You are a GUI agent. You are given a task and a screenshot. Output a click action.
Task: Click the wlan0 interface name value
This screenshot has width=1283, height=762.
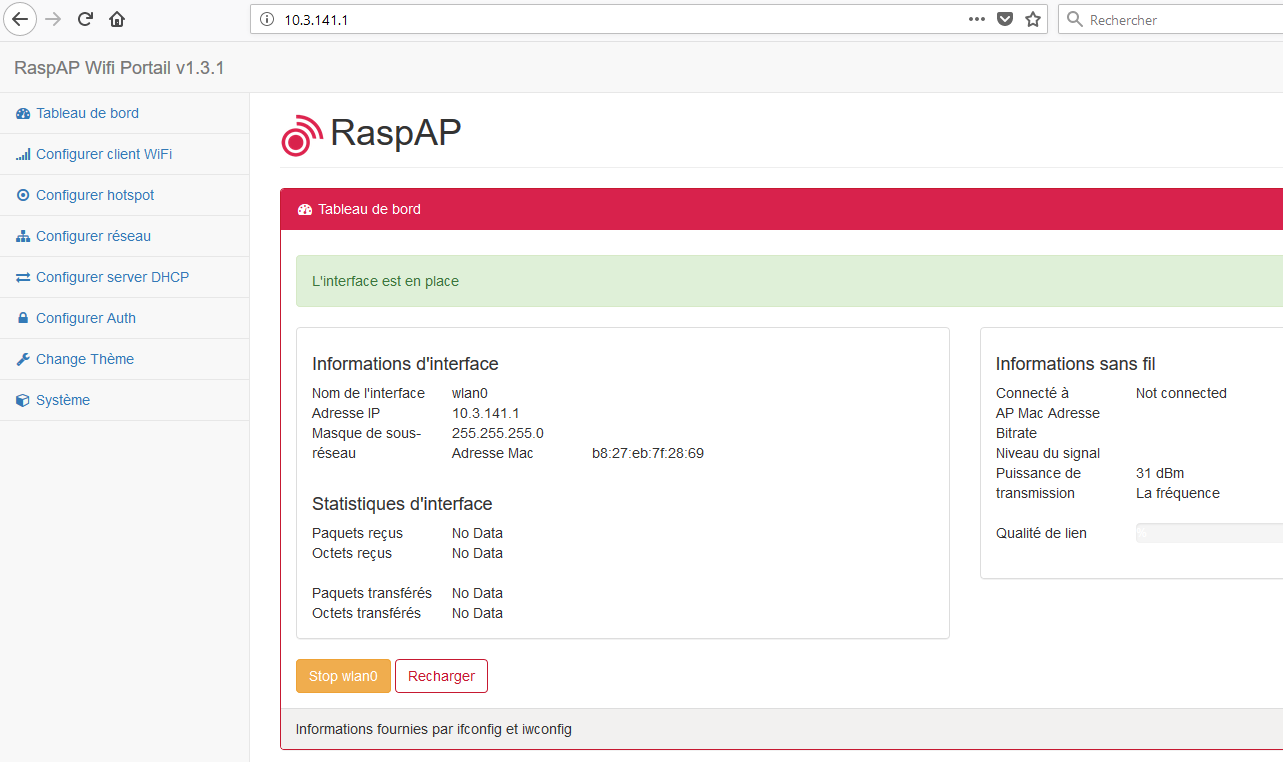click(x=470, y=393)
